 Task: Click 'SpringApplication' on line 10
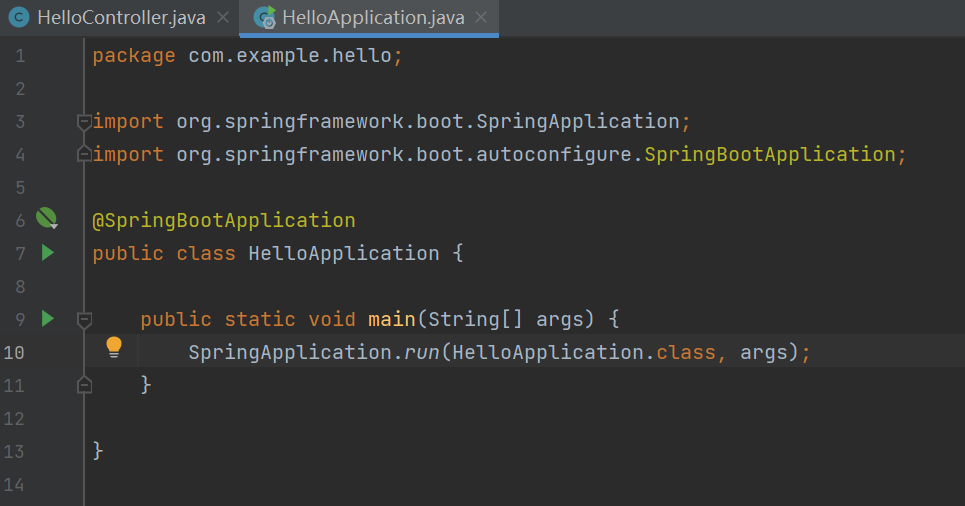coord(290,352)
